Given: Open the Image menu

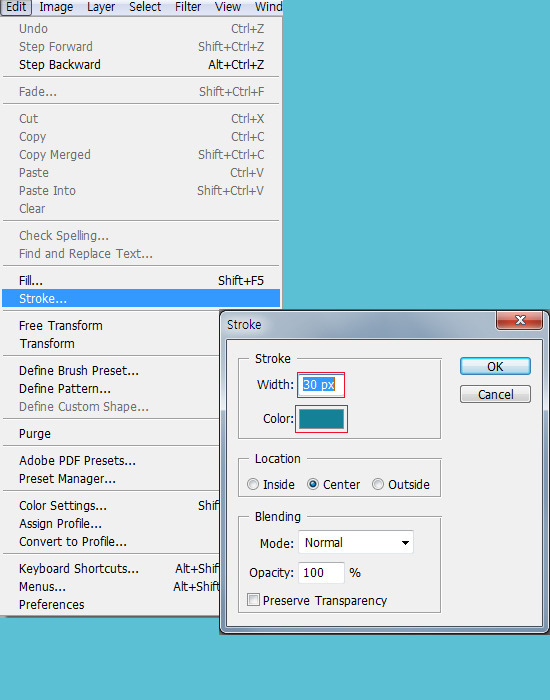Looking at the screenshot, I should [x=56, y=7].
